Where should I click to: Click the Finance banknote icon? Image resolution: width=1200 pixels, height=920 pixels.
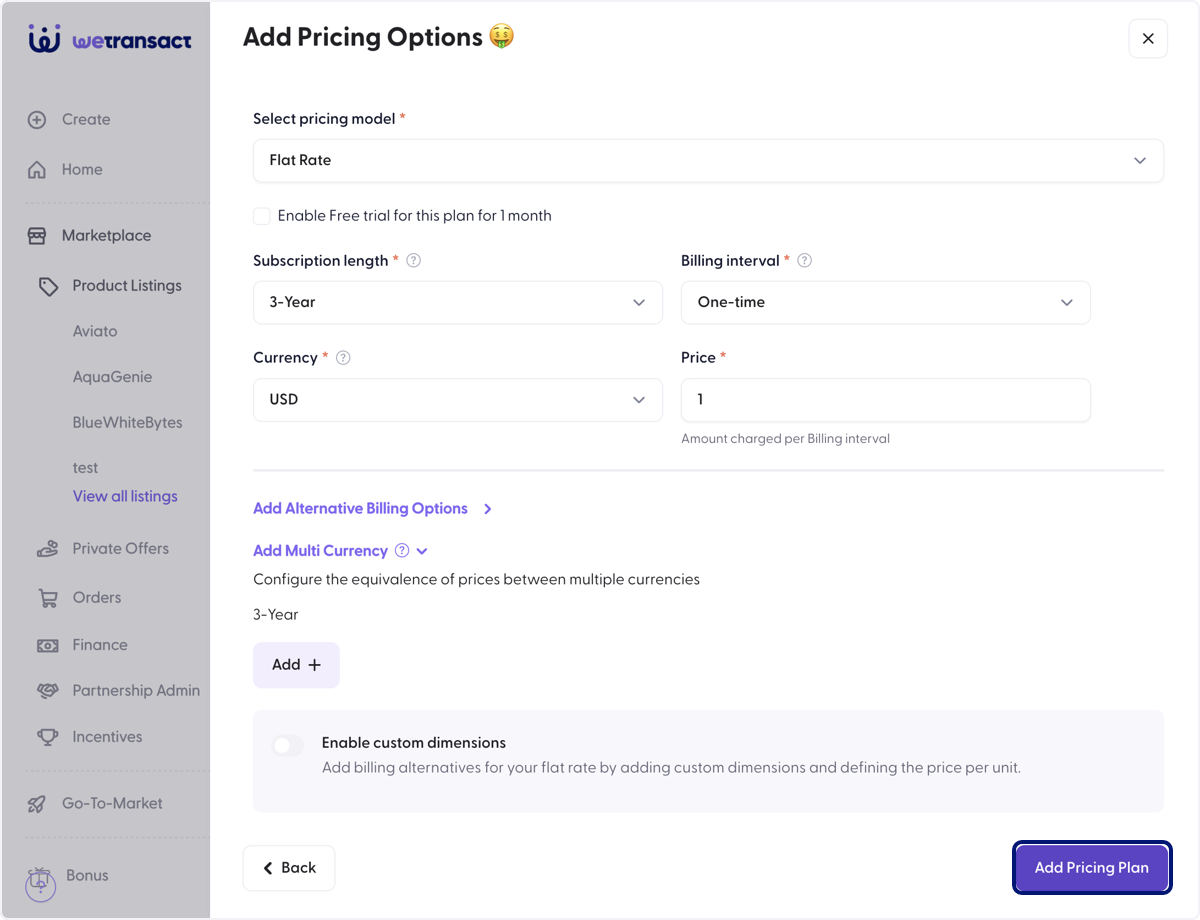pyautogui.click(x=48, y=646)
